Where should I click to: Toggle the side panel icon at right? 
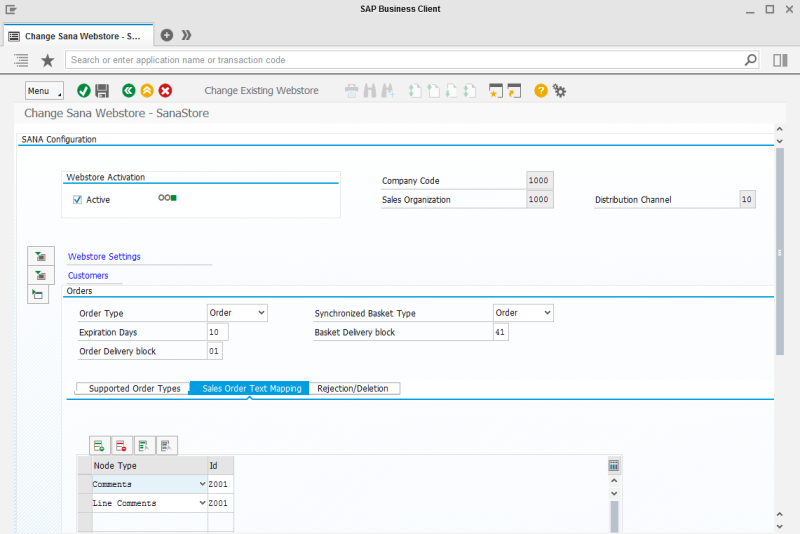(x=780, y=60)
